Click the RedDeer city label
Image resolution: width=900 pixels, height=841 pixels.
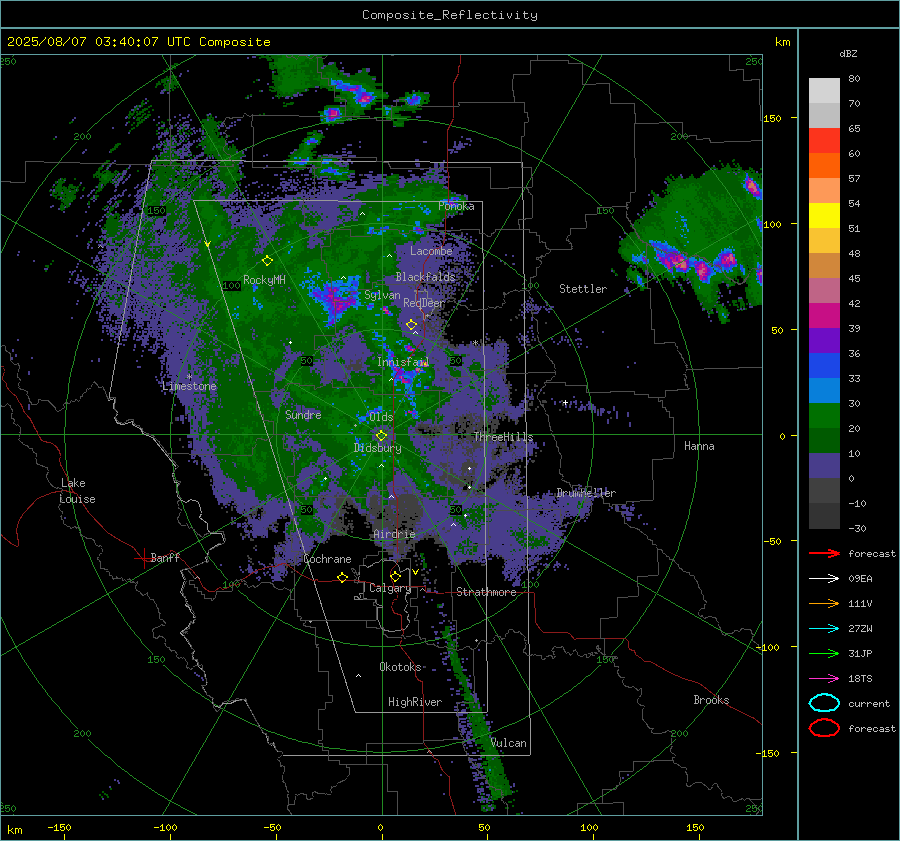point(424,303)
